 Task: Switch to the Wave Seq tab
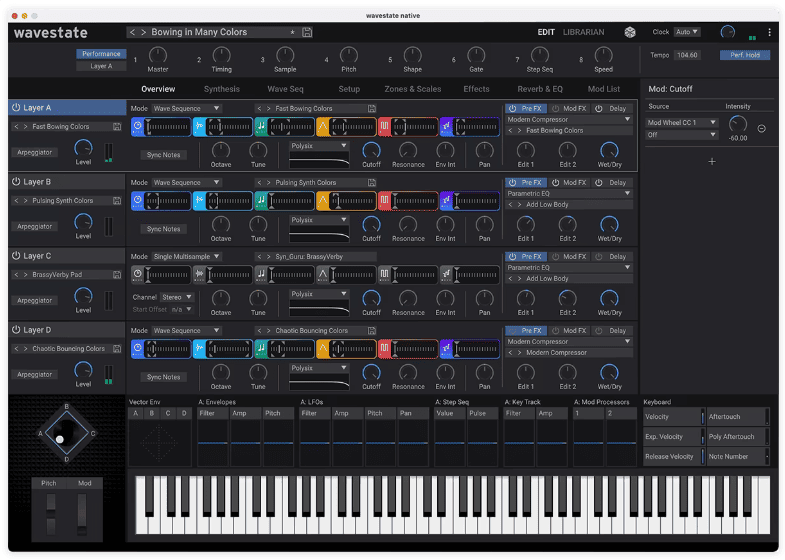click(285, 89)
